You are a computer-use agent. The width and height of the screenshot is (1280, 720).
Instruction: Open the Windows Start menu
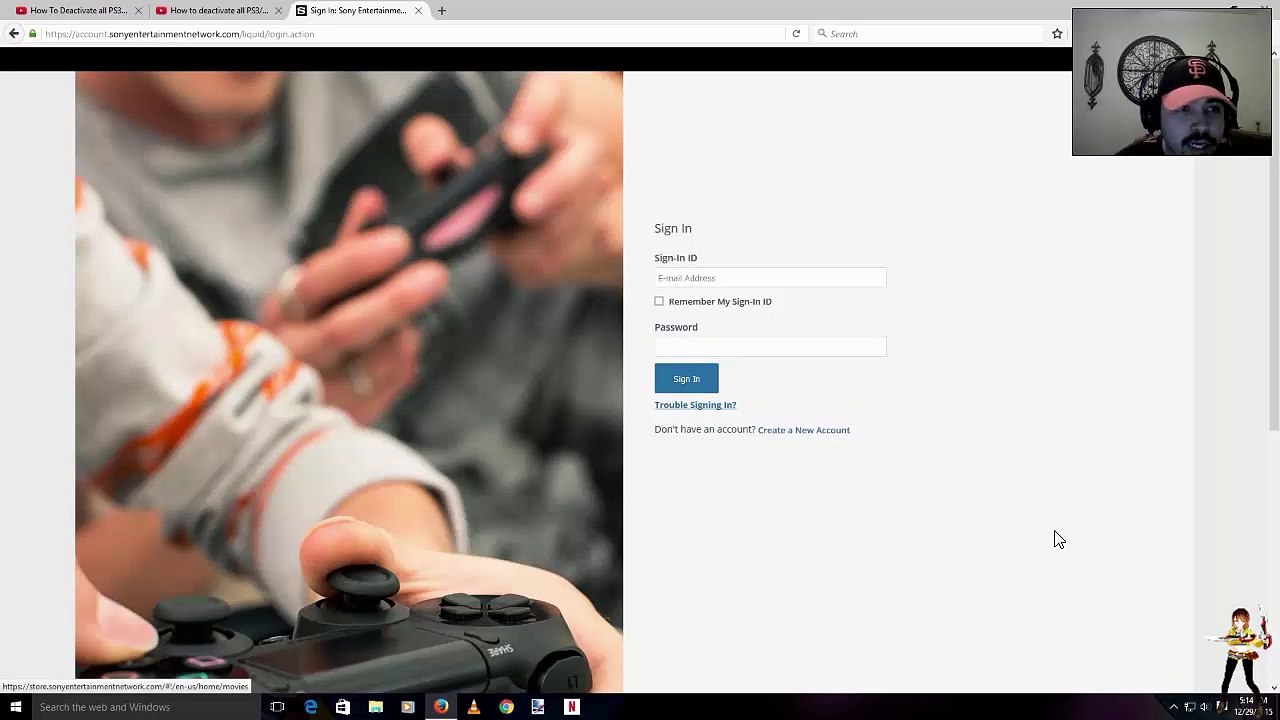(16, 707)
